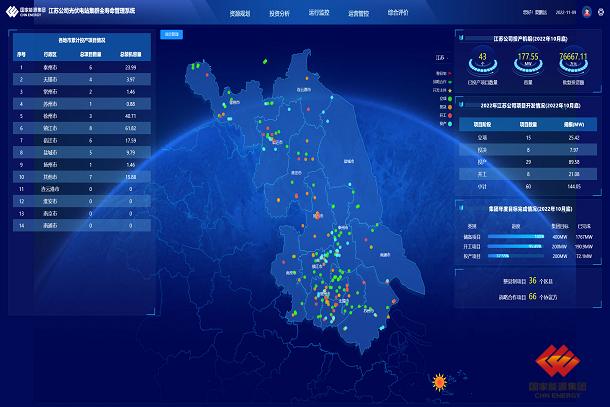Click the blue button above the map
Screen dimensions: 610x407
tap(170, 33)
